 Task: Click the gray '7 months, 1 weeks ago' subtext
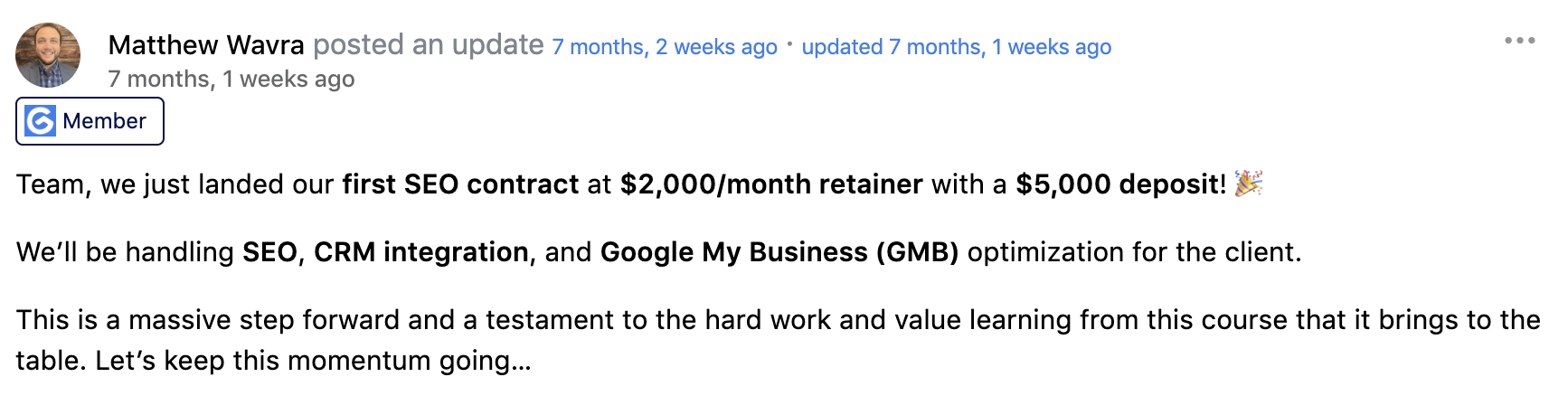click(231, 80)
